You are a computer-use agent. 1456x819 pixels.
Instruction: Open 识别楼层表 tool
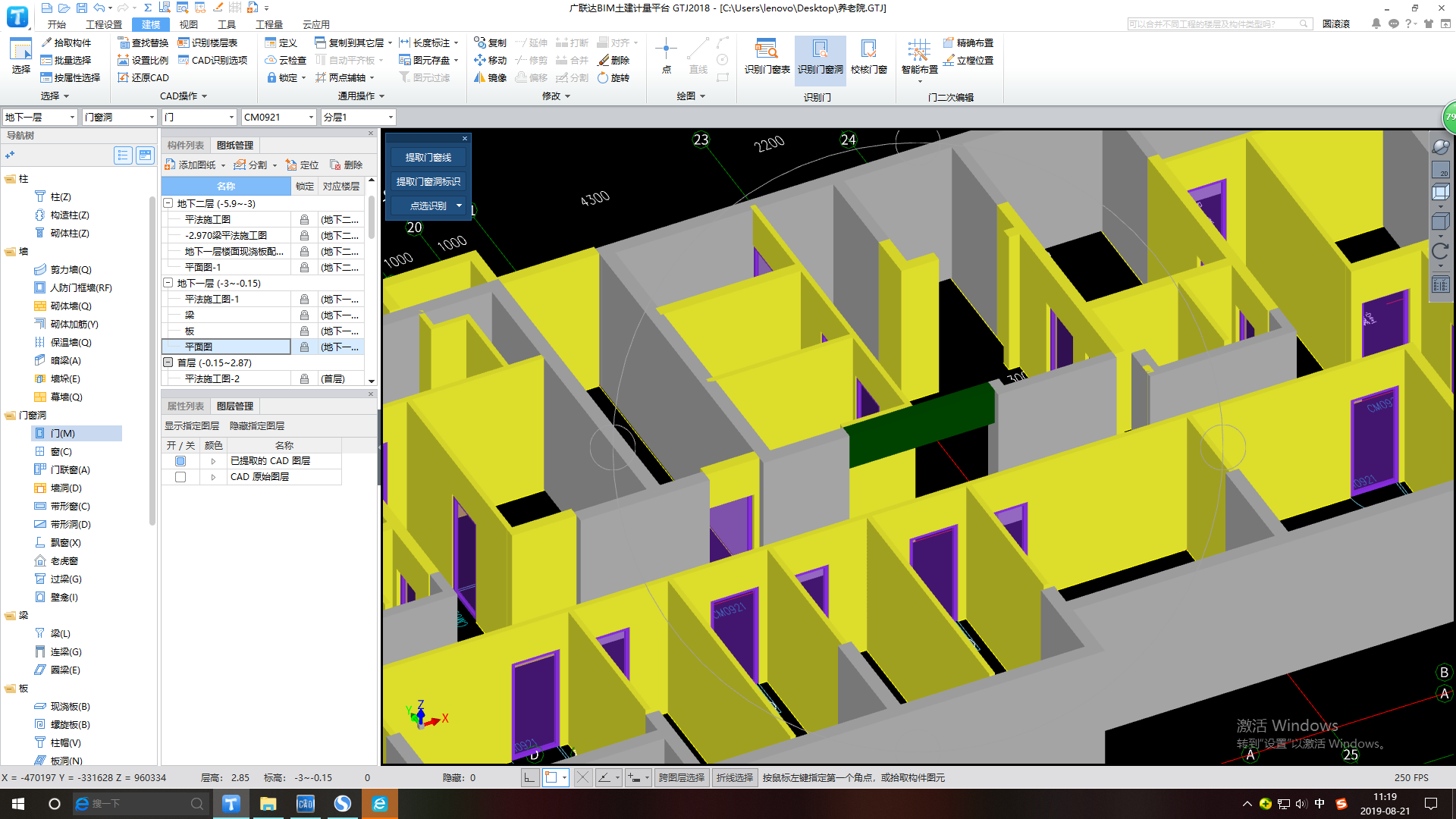207,42
